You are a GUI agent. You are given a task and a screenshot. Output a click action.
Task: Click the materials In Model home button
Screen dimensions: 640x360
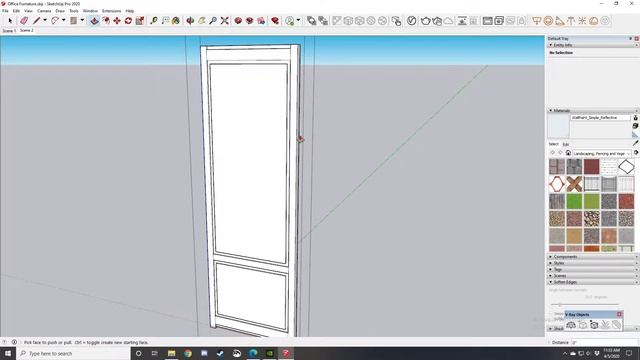tap(568, 153)
